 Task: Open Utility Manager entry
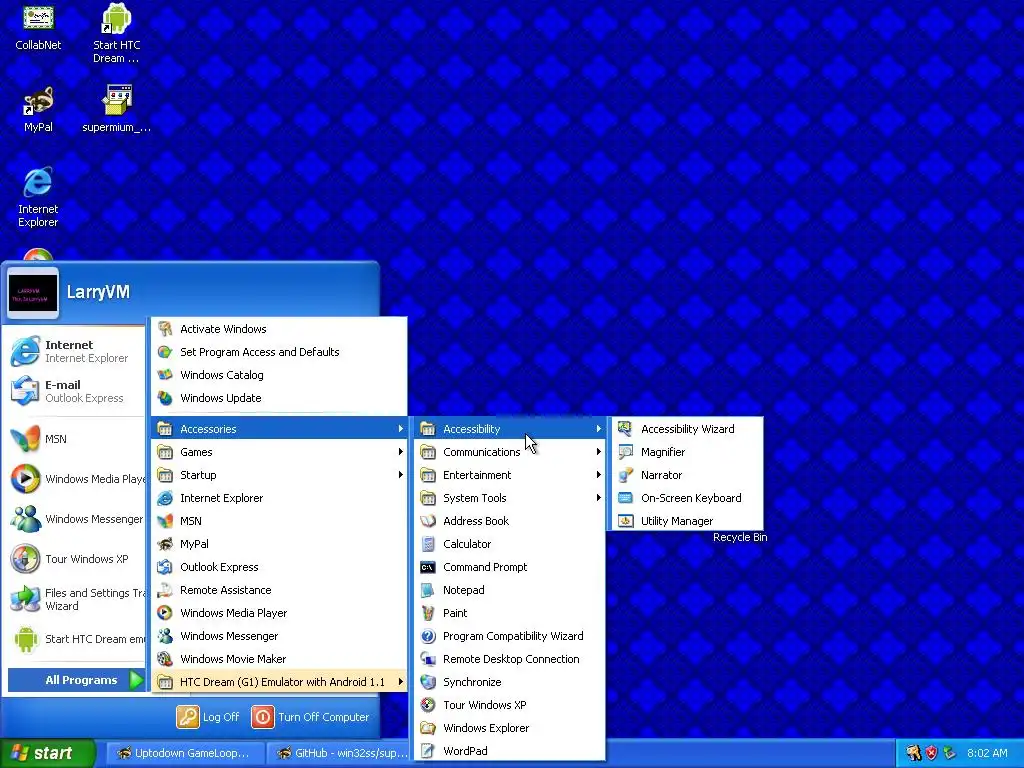(684, 520)
